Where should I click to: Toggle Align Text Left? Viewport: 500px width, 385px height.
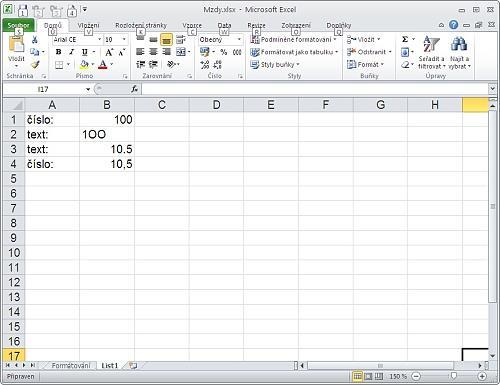pos(140,52)
